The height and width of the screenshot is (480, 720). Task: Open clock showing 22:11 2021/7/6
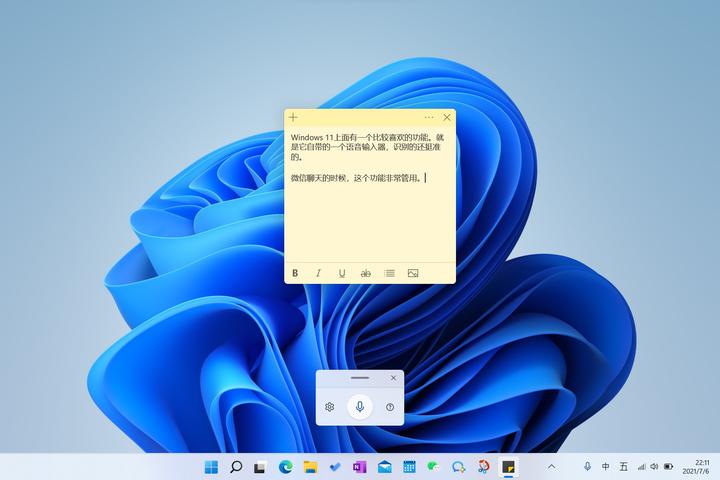696,467
